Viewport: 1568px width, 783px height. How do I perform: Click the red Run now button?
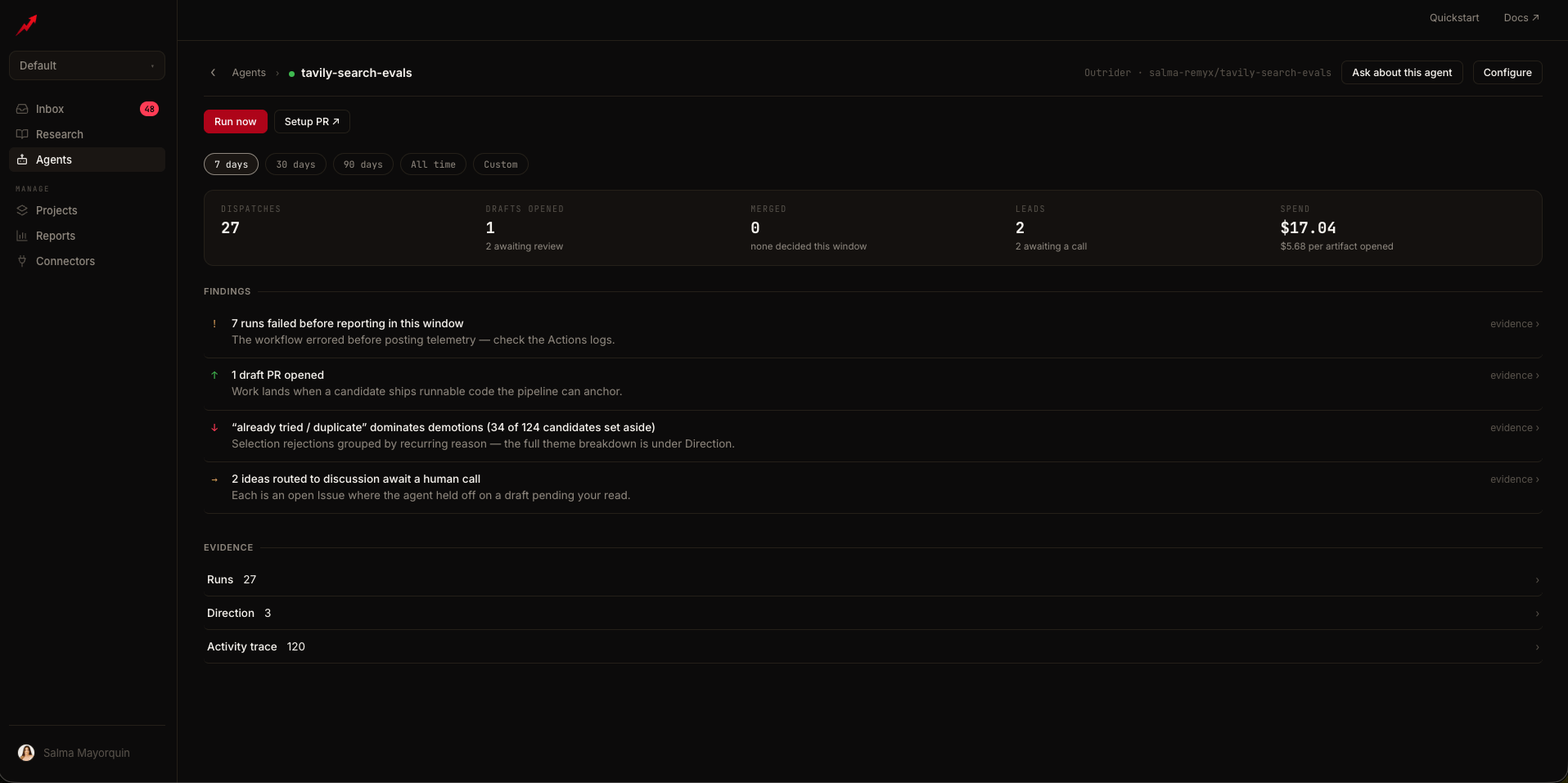236,121
